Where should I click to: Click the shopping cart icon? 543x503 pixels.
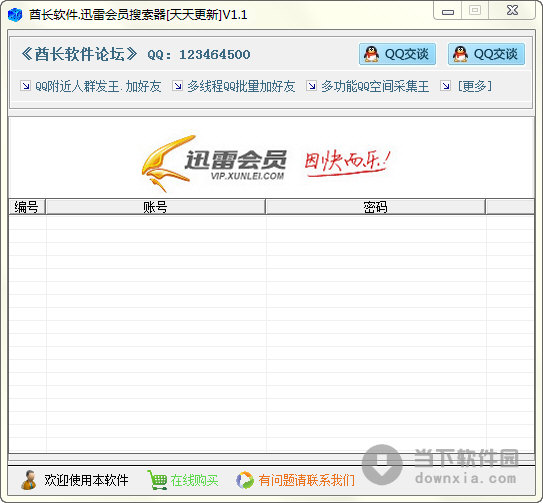[157, 480]
